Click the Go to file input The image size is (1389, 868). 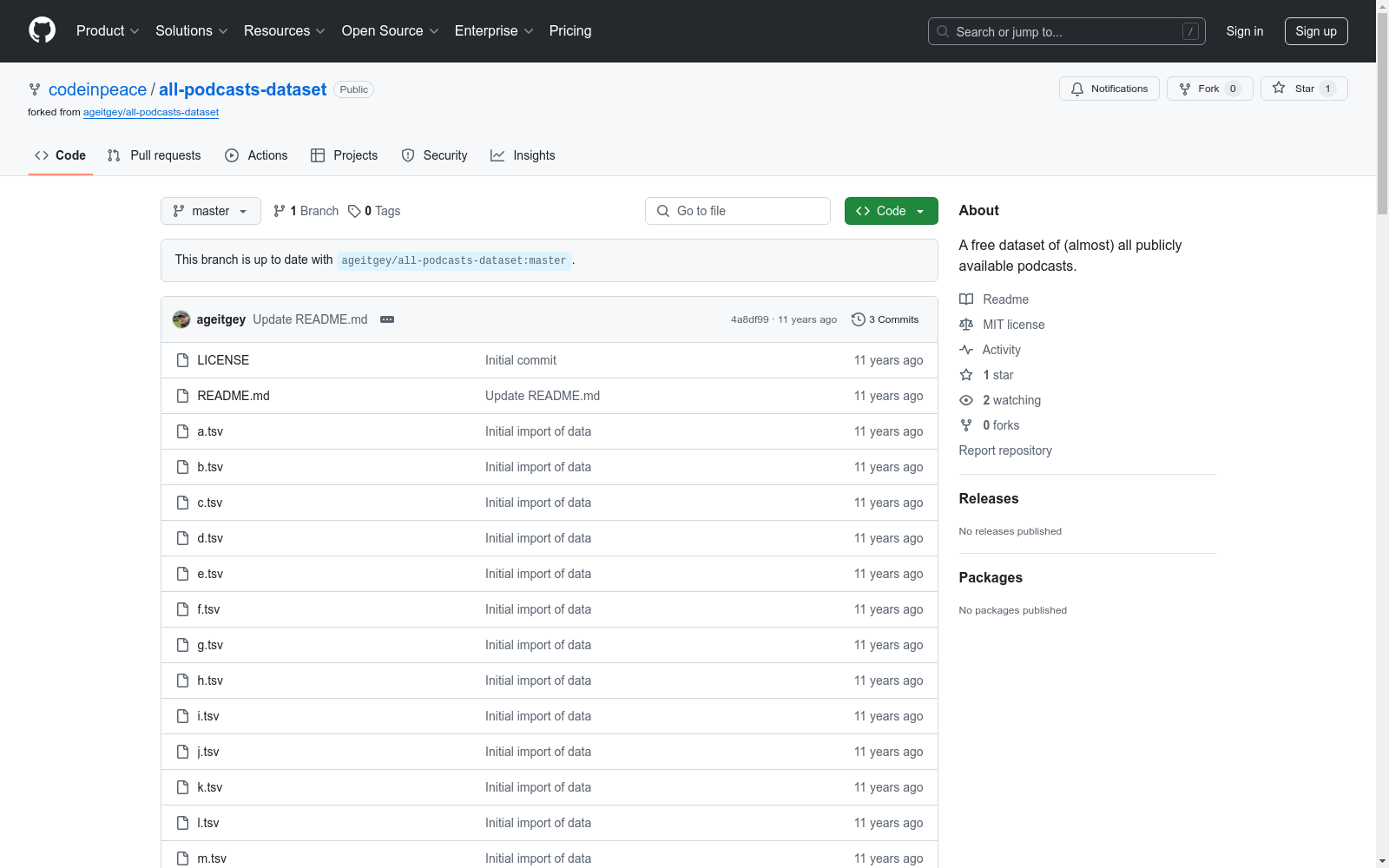(738, 211)
